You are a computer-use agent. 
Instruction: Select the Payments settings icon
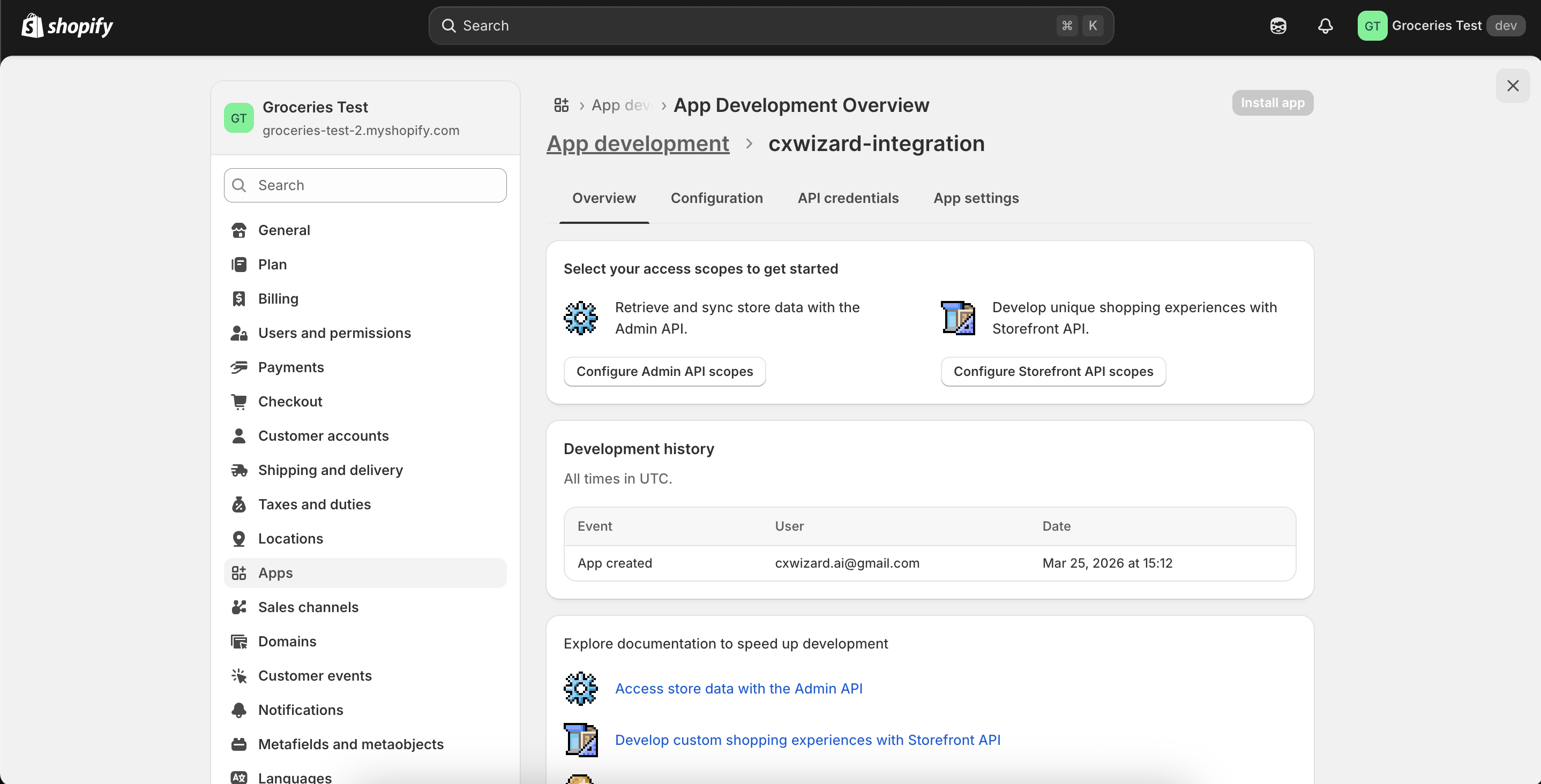click(x=240, y=367)
